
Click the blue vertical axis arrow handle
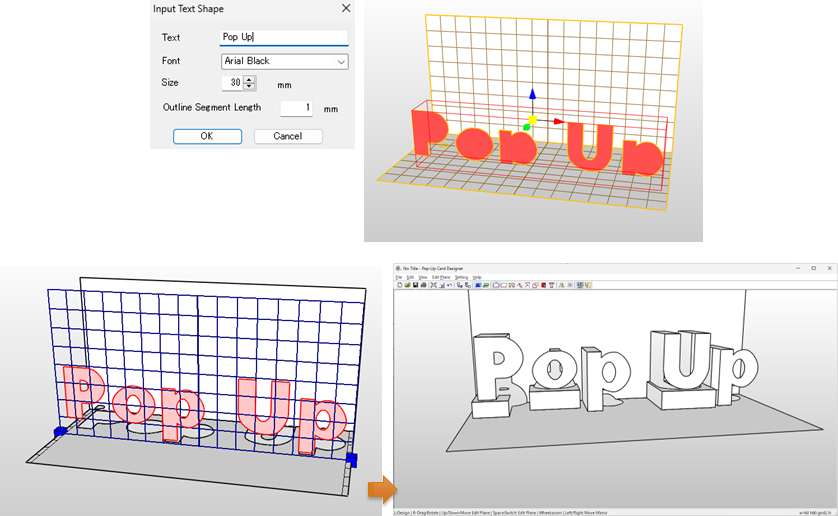[x=533, y=95]
